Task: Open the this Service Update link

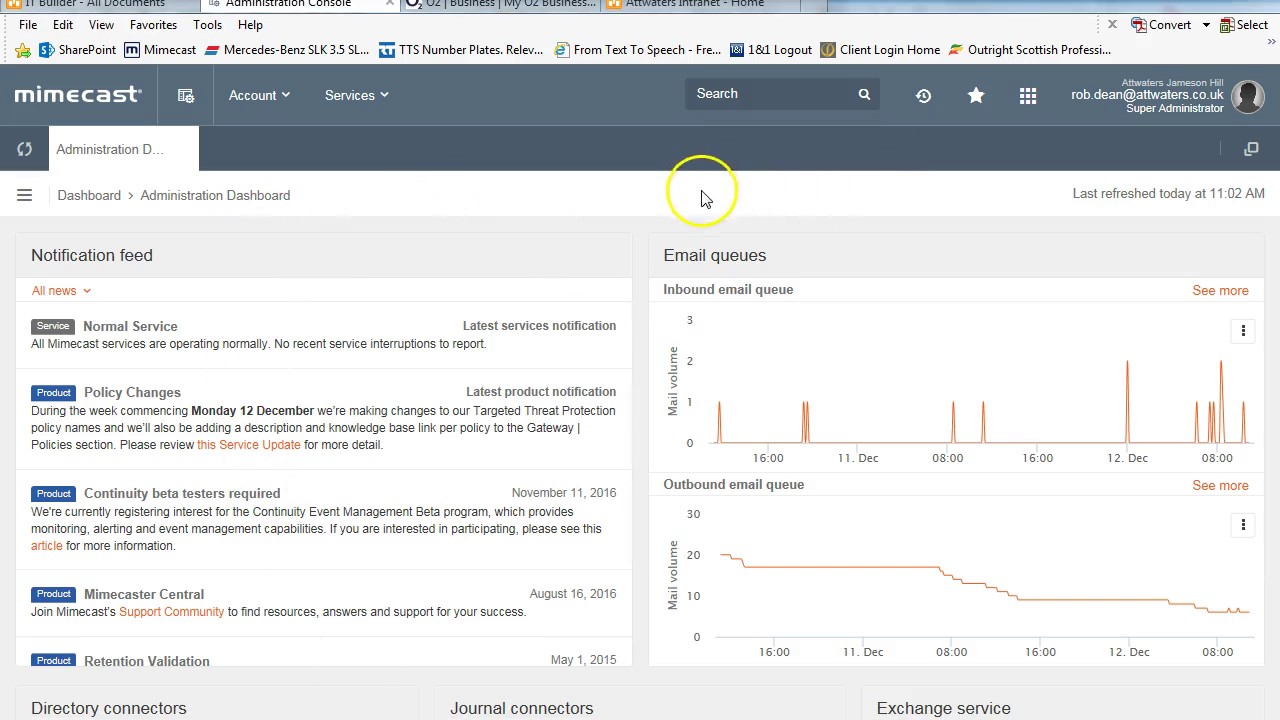Action: click(x=249, y=445)
